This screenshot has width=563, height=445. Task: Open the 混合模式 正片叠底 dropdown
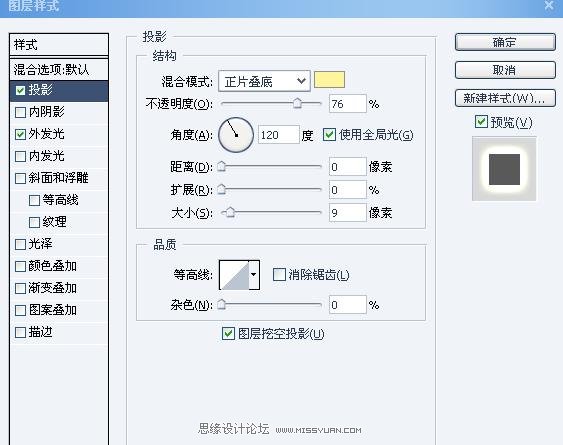click(264, 81)
